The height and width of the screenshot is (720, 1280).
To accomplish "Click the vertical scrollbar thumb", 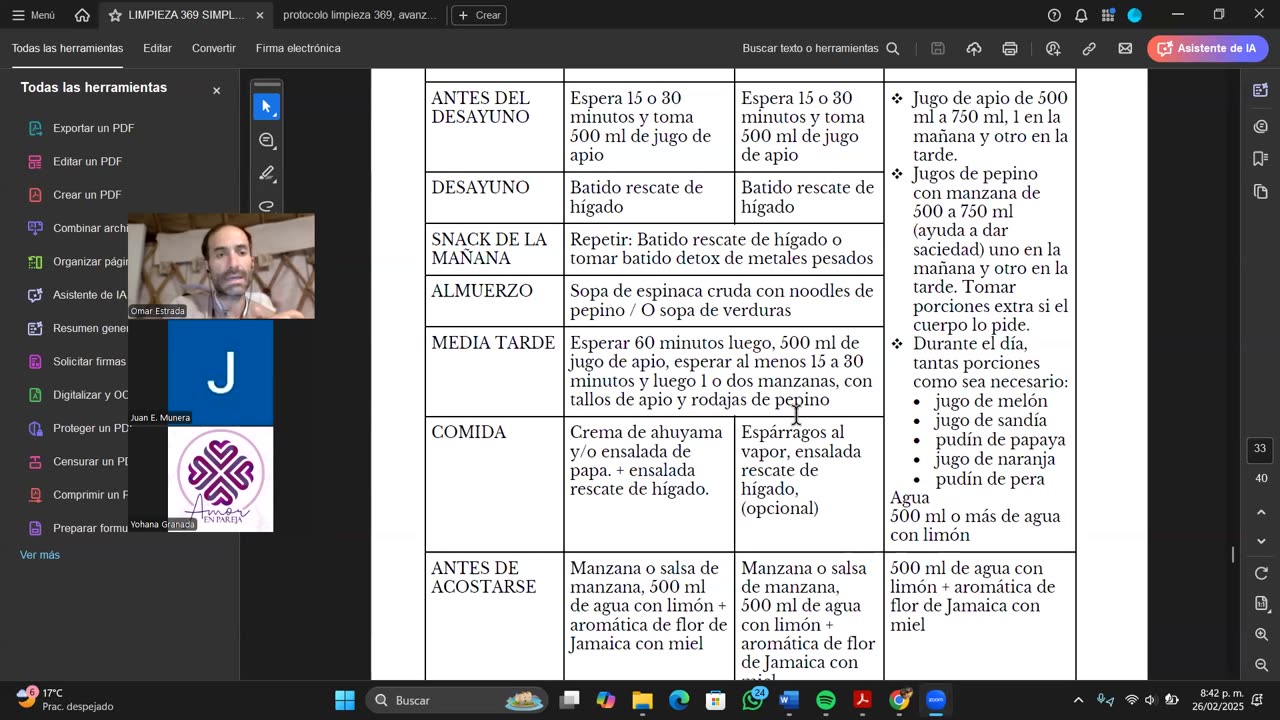I will (x=1233, y=554).
